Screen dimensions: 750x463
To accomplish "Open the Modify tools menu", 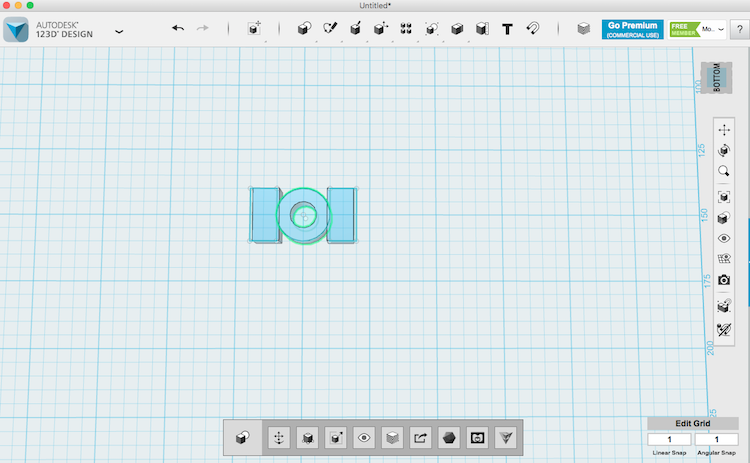I will pos(381,29).
